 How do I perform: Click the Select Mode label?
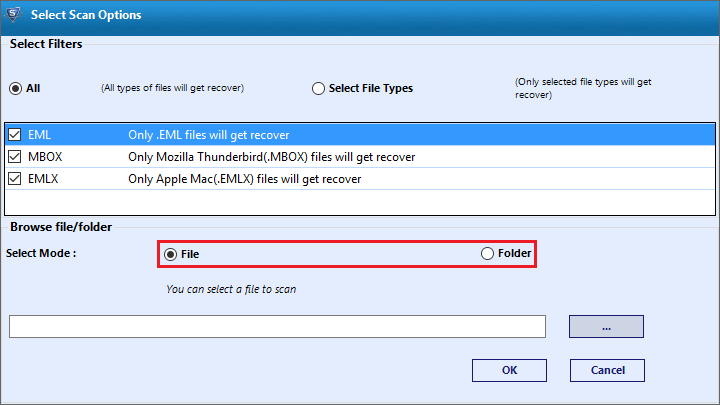click(41, 253)
